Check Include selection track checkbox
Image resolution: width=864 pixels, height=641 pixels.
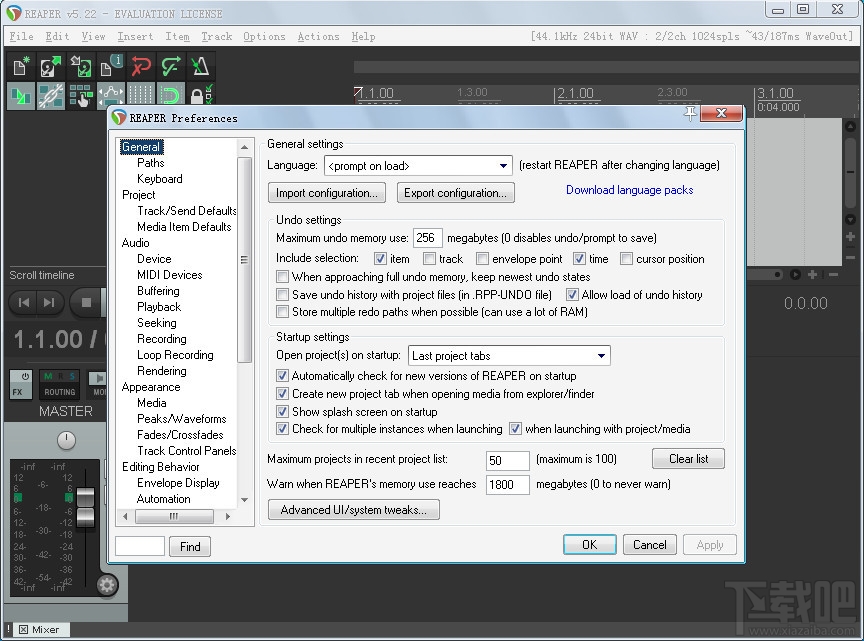pyautogui.click(x=429, y=258)
